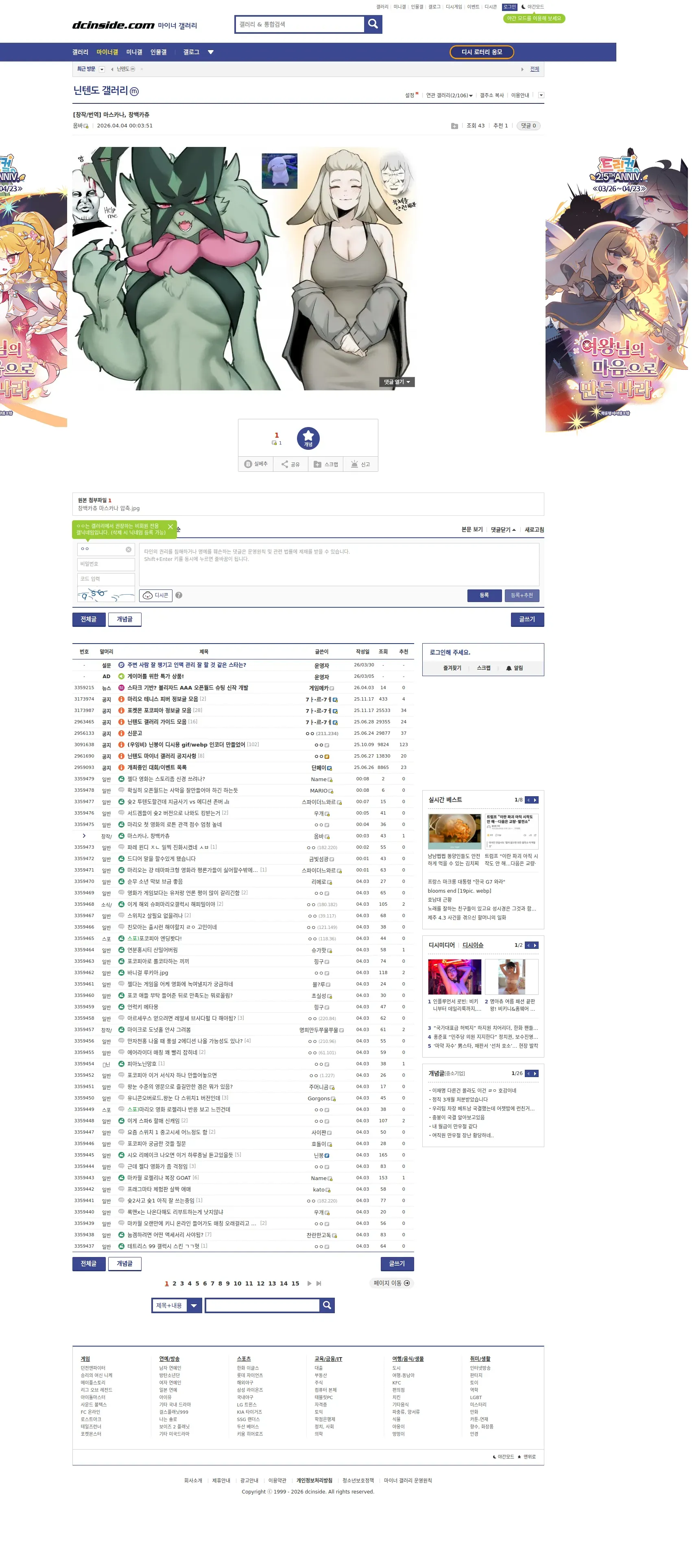Open the dropdown arrow box after 이용안내
692x1568 pixels.
pos(541,95)
